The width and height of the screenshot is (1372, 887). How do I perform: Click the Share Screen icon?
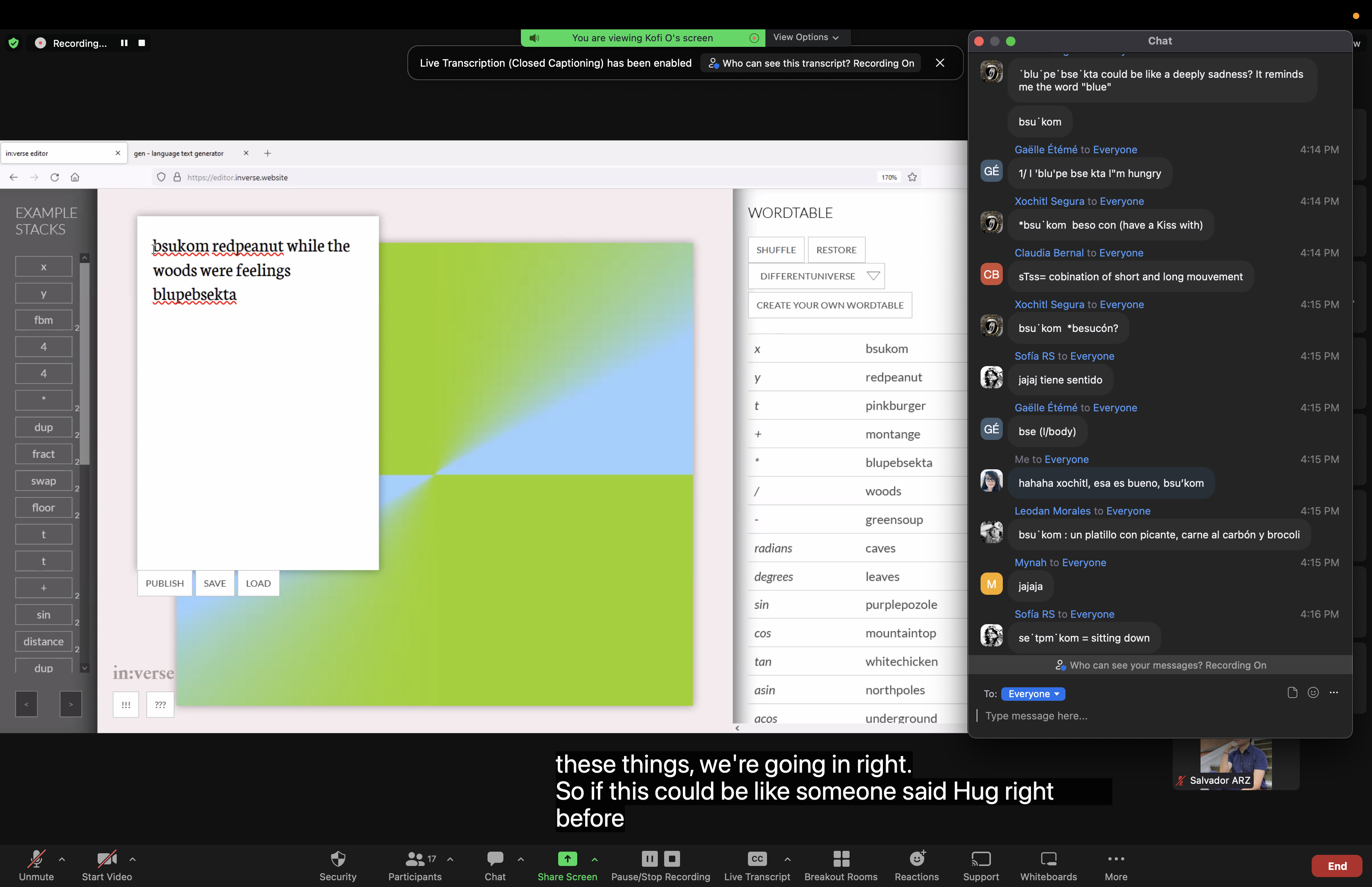coord(567,859)
